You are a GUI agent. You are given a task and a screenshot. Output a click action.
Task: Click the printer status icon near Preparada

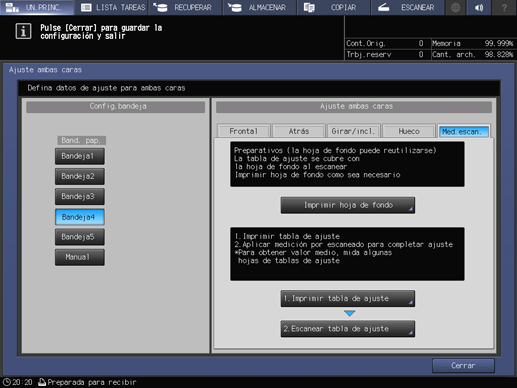click(42, 382)
